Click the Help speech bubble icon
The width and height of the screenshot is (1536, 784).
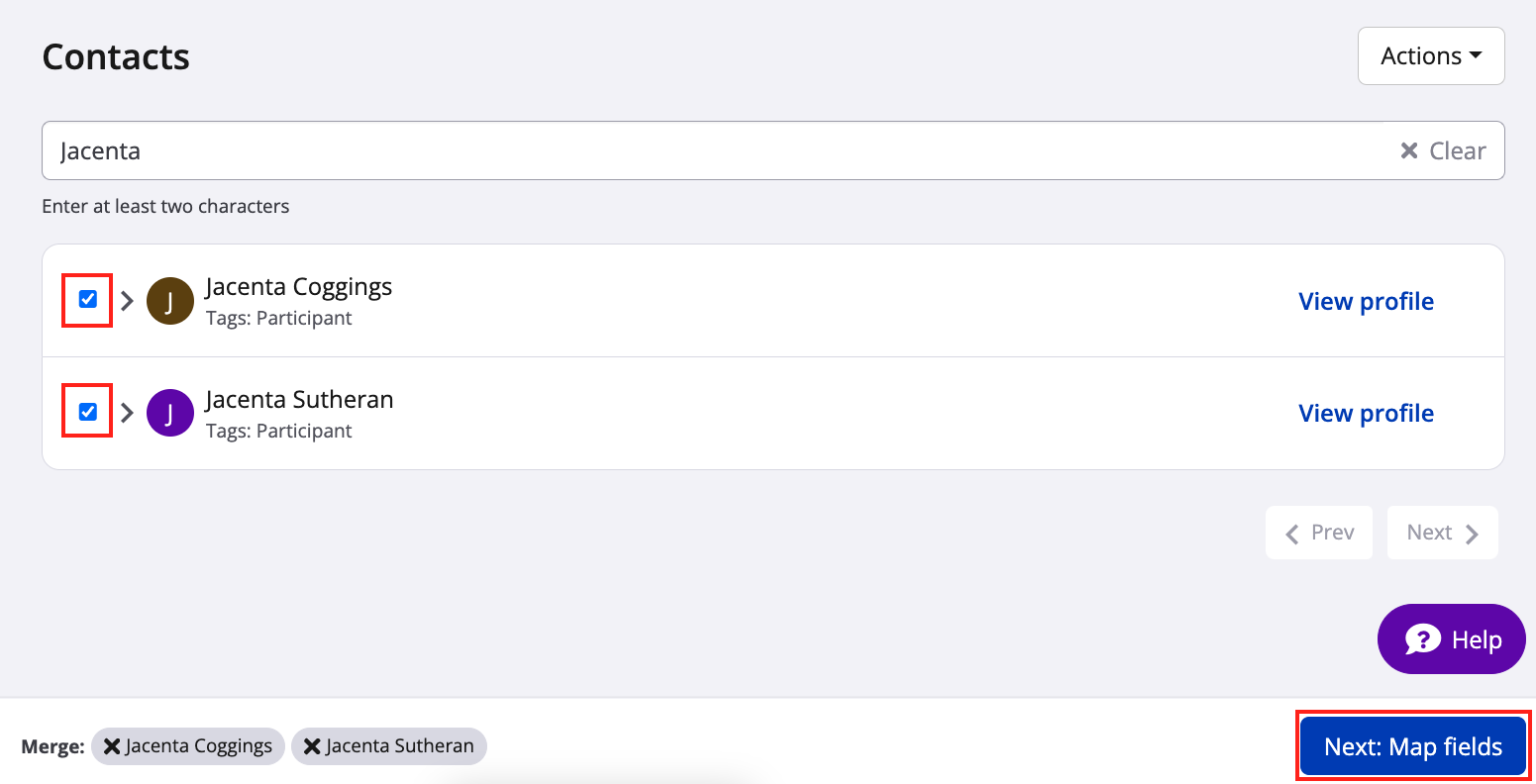point(1423,639)
